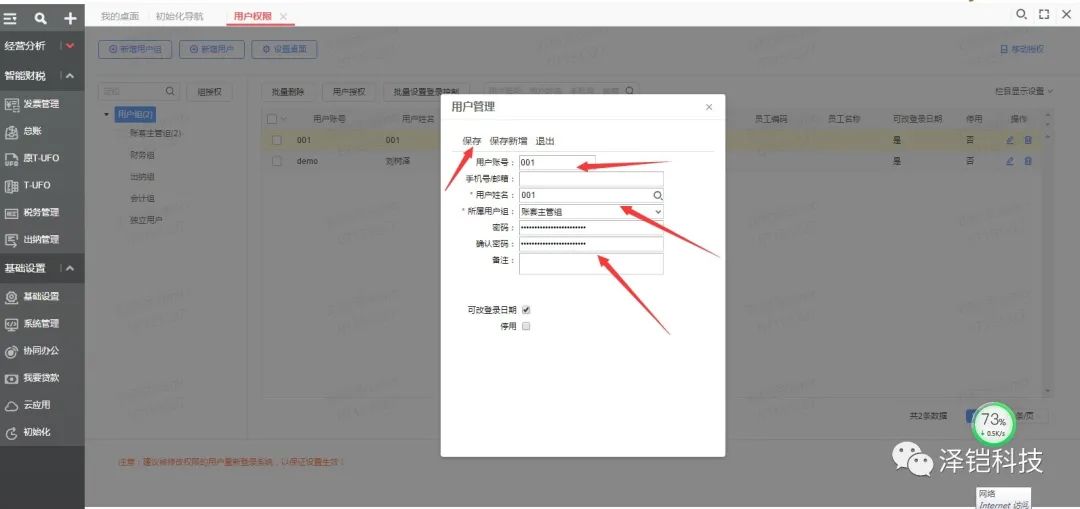
Task: Click 批量设置登录控制 button
Action: 426,92
